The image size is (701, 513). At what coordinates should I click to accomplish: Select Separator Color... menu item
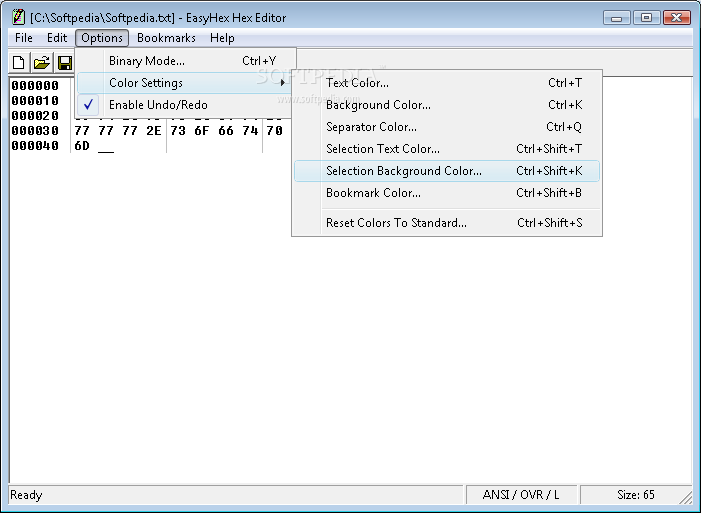pos(447,127)
